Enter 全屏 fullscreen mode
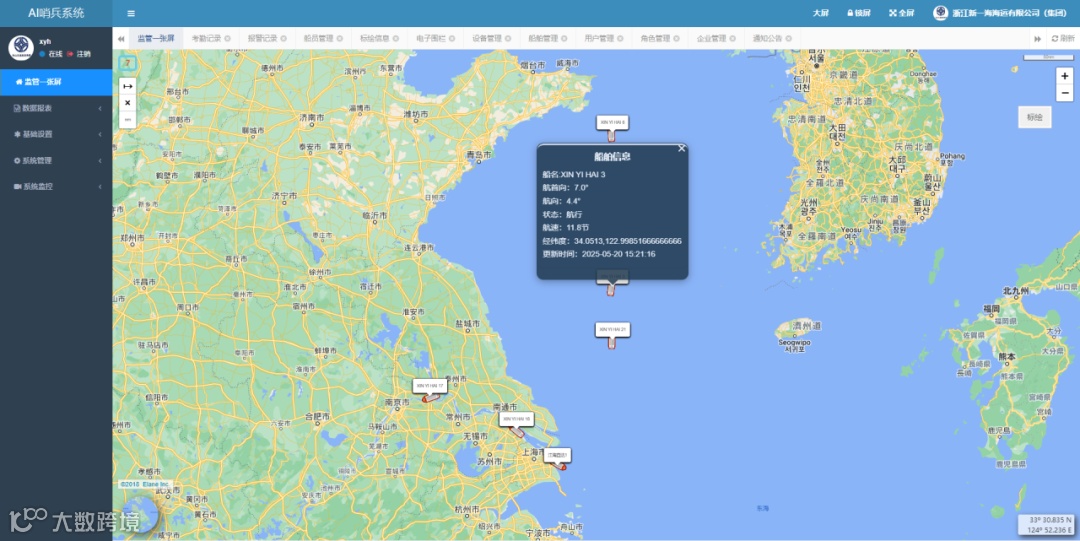 pos(902,13)
